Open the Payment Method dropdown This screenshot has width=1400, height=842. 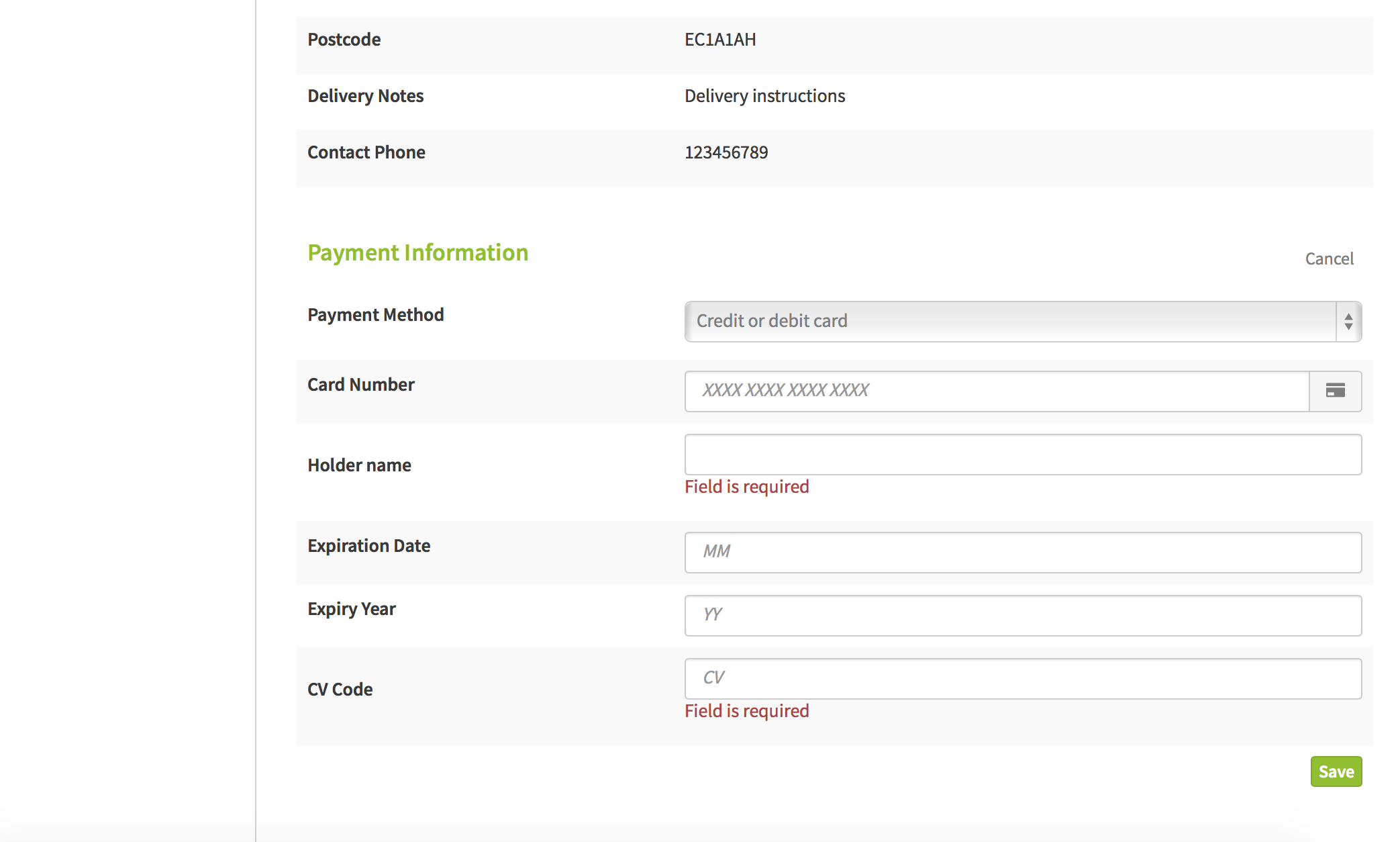point(1022,322)
